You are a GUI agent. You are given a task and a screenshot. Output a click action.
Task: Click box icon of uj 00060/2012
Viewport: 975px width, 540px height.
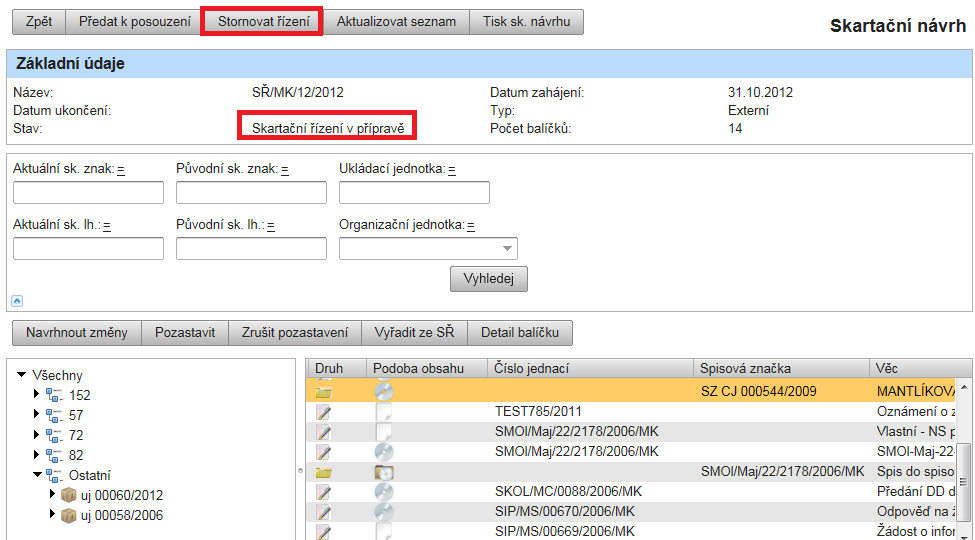pos(68,495)
